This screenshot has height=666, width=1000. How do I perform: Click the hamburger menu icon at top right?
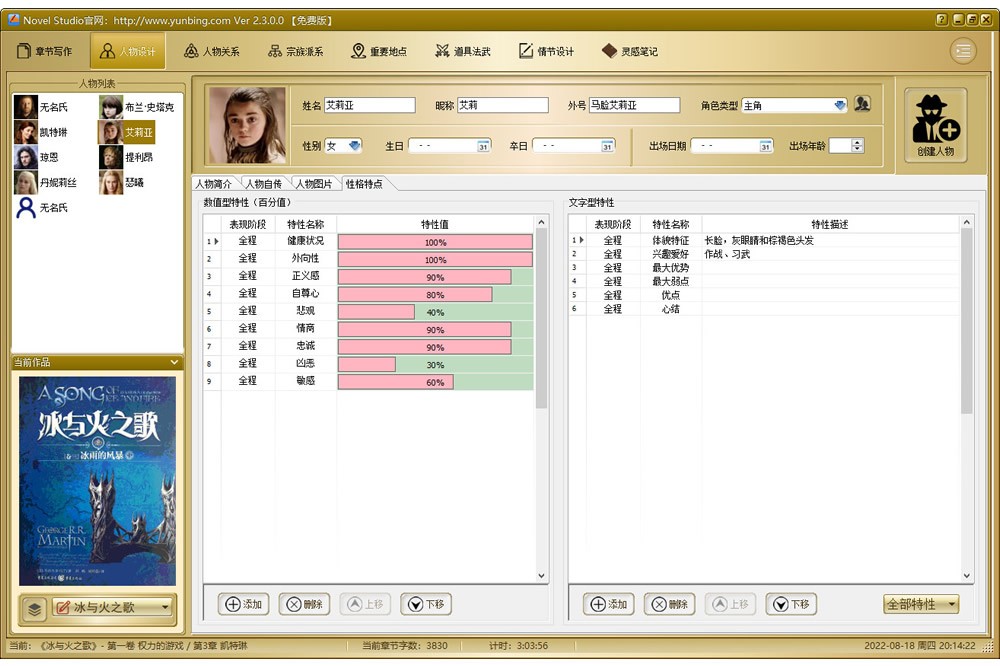[x=963, y=51]
